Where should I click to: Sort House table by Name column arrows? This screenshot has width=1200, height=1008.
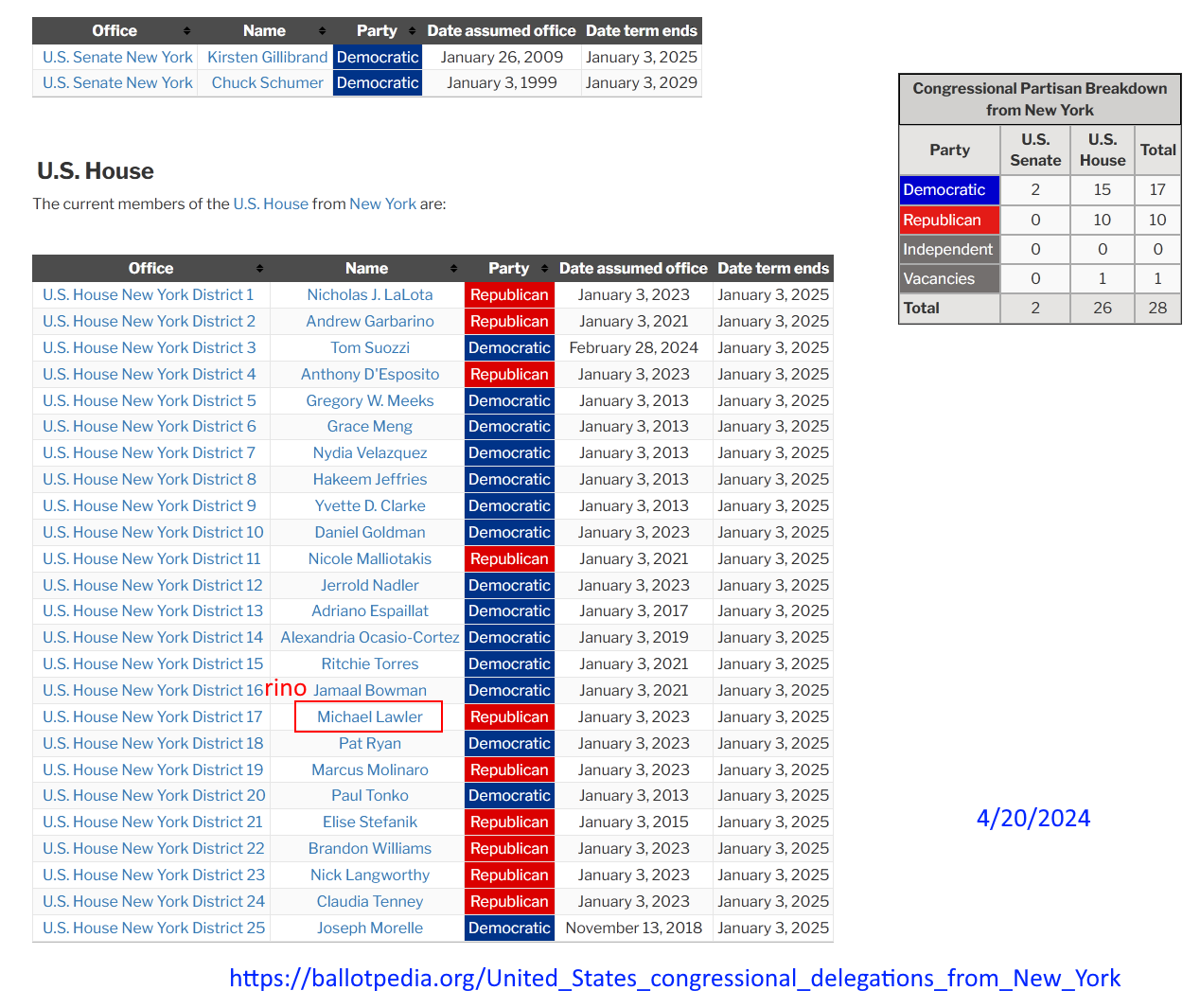click(x=453, y=269)
